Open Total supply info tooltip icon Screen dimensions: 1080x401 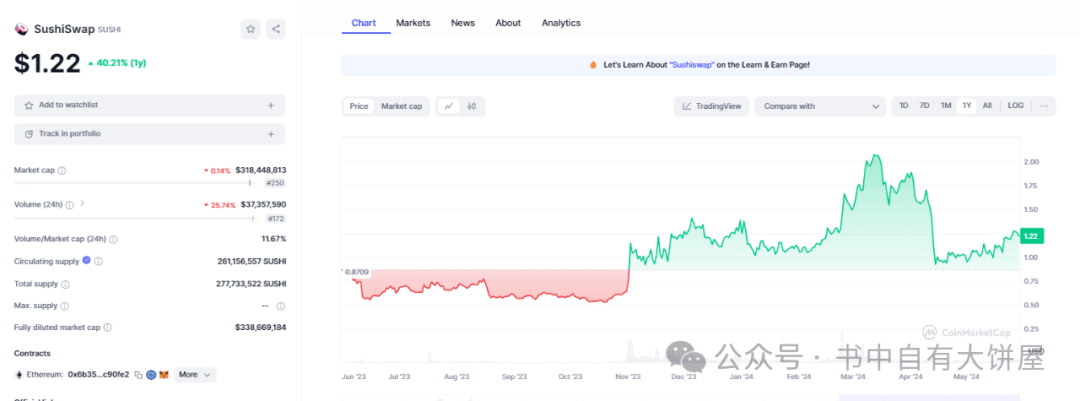(x=65, y=284)
